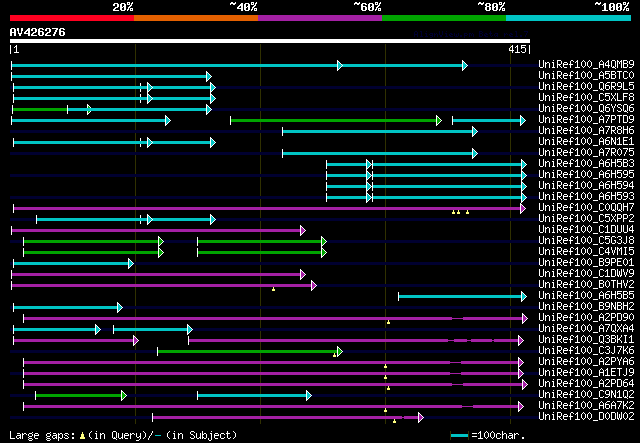Image resolution: width=640 pixels, height=443 pixels.
Task: Select the UniRef100_D0DW02 label
Action: click(586, 417)
